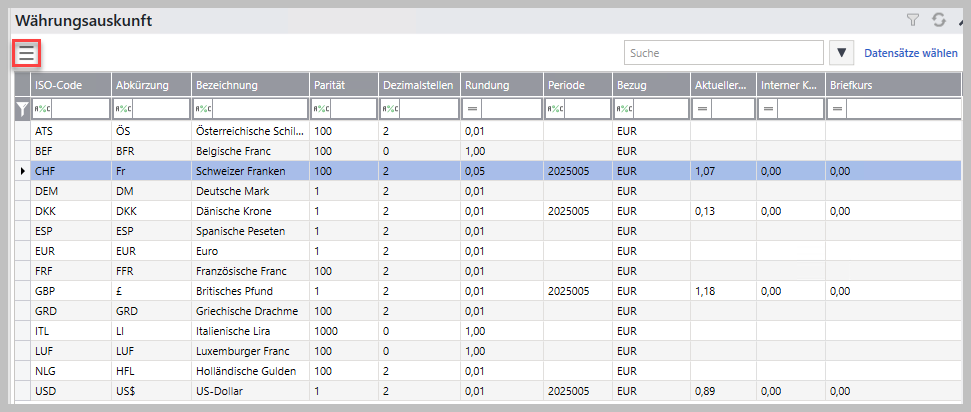The image size is (971, 412).
Task: Click the row selector for GBP row
Action: [23, 291]
